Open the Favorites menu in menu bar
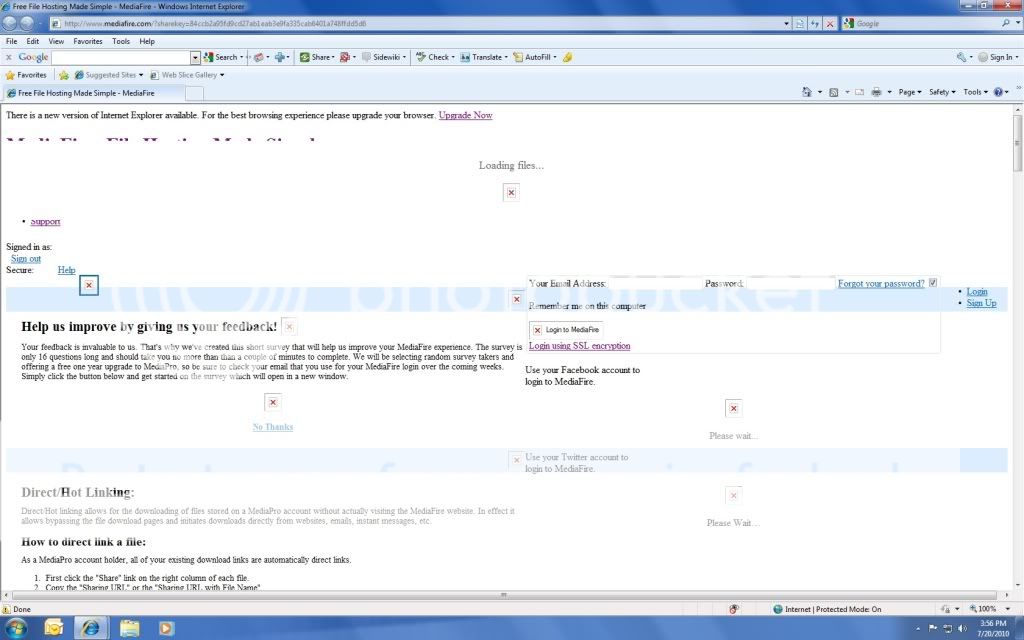Screen dimensions: 1024x640 coord(87,41)
